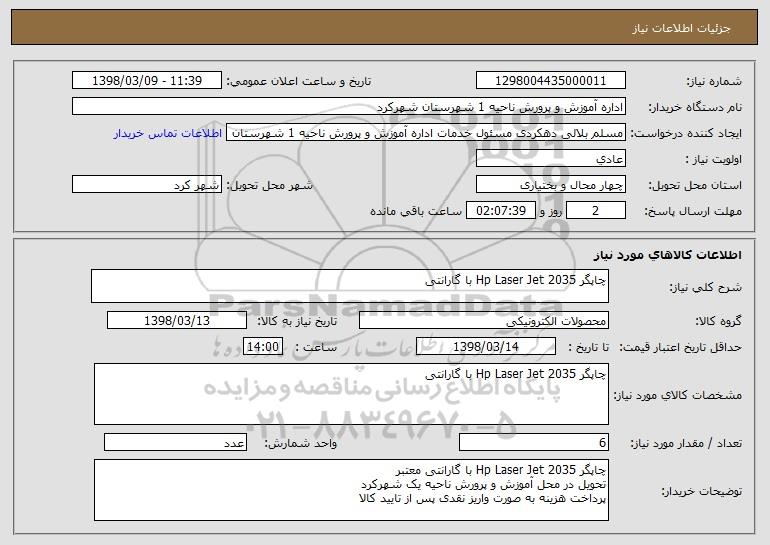Click the label تاریخ و ساعت اعلان عمومی
This screenshot has width=770, height=545.
pos(299,81)
